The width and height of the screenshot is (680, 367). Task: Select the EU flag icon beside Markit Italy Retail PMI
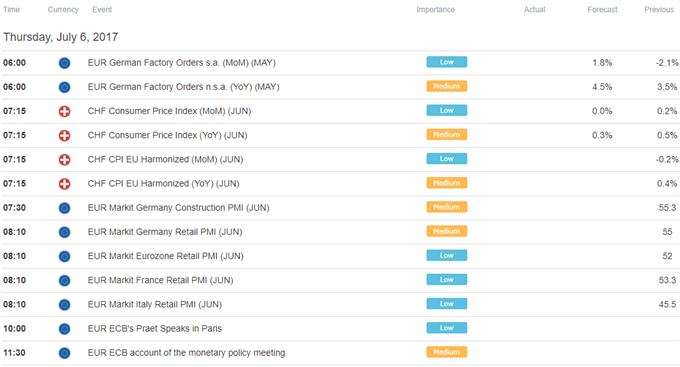tap(64, 305)
